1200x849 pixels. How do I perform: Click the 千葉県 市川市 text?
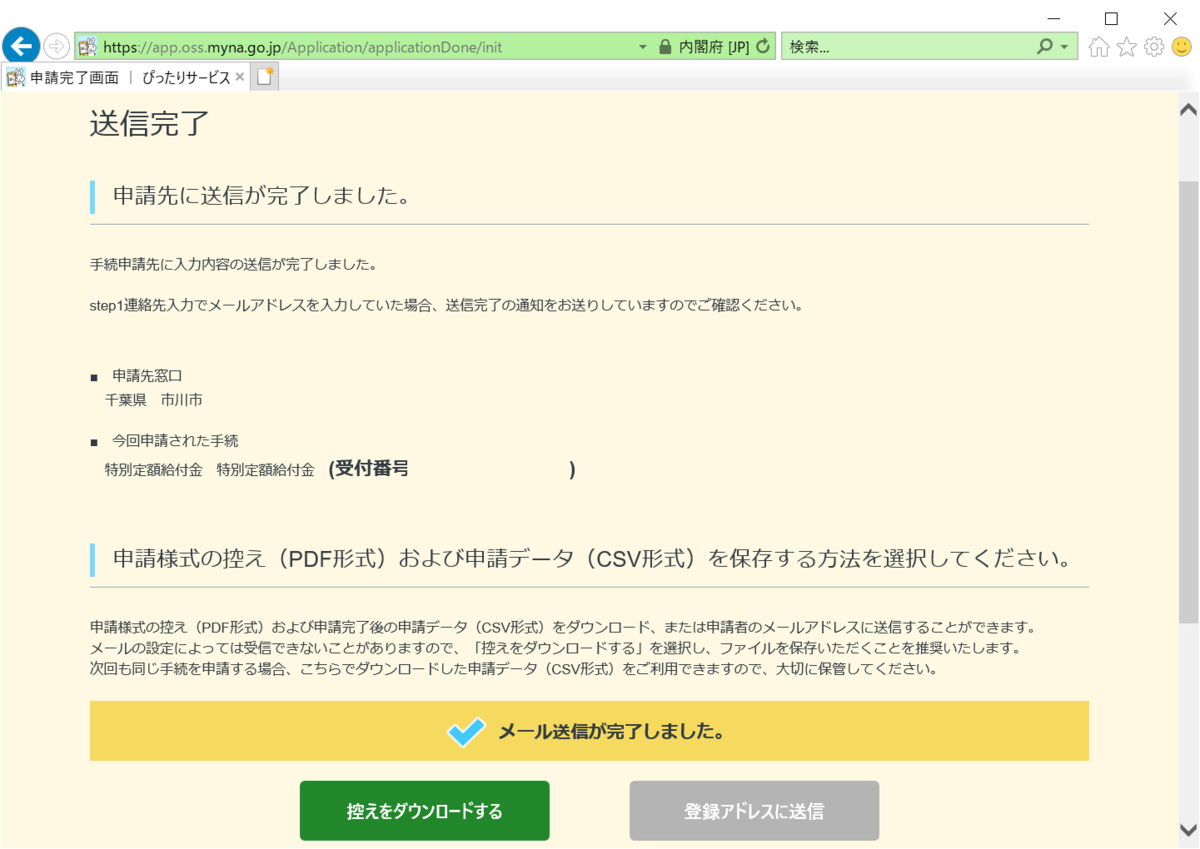(x=154, y=400)
